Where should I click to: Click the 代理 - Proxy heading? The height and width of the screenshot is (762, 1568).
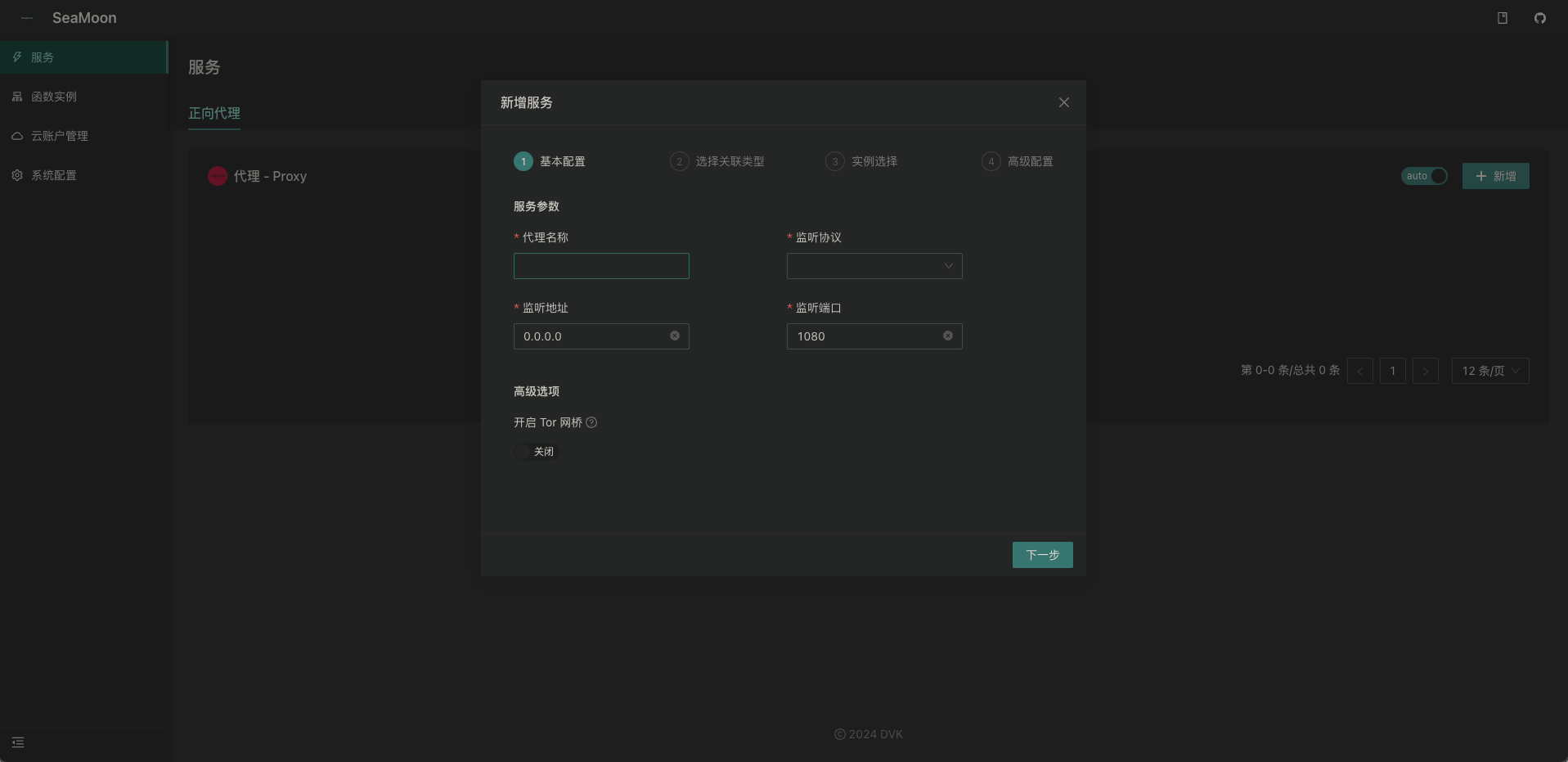pyautogui.click(x=270, y=176)
